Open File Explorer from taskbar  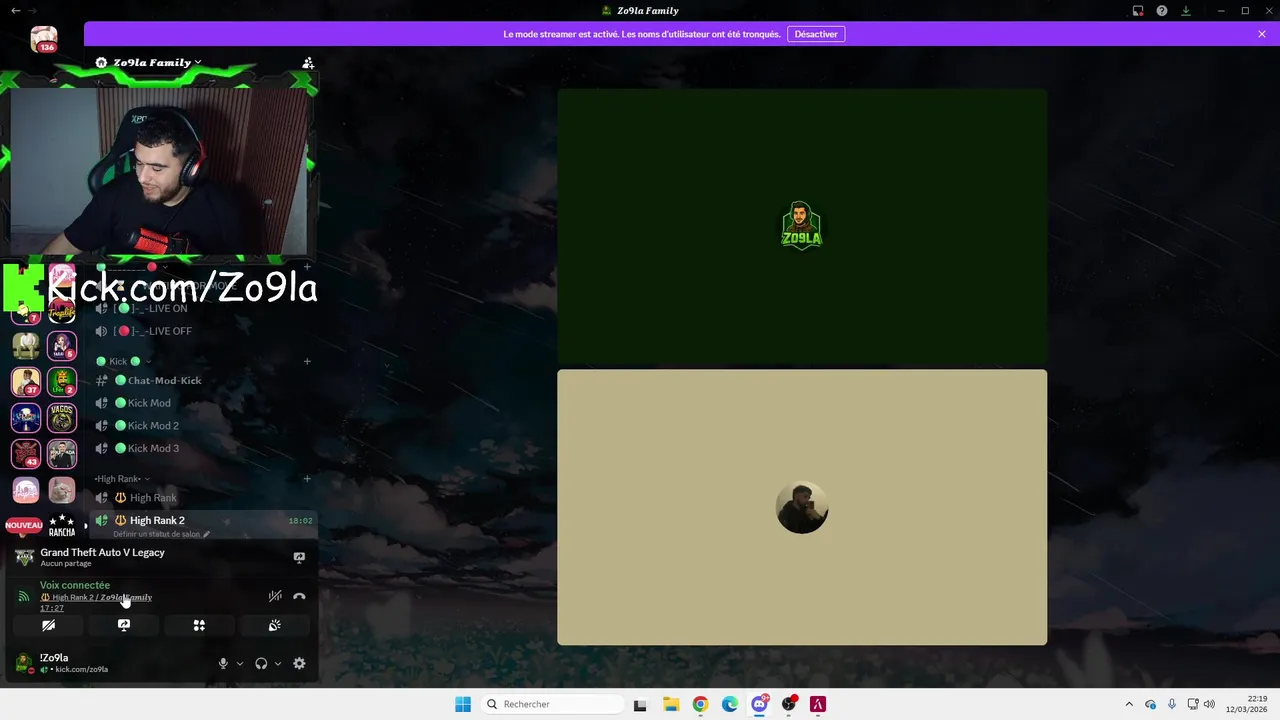tap(671, 704)
